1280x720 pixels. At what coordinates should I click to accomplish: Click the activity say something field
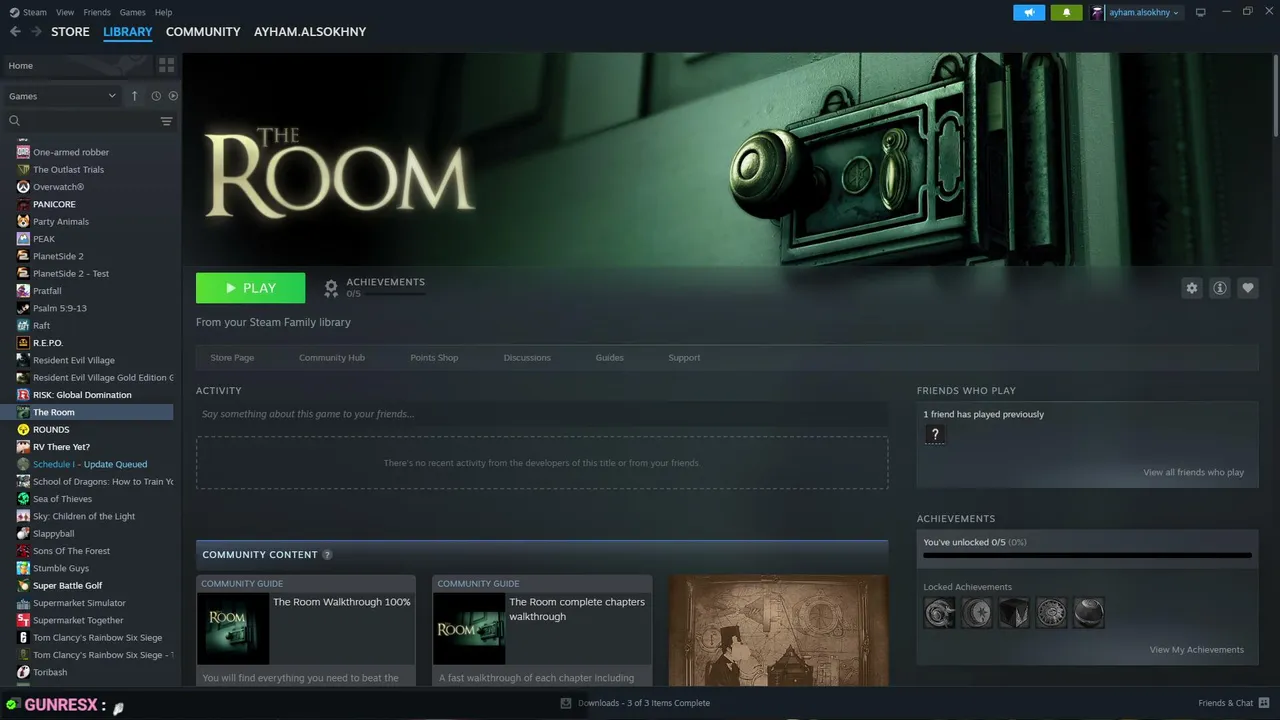(x=542, y=414)
